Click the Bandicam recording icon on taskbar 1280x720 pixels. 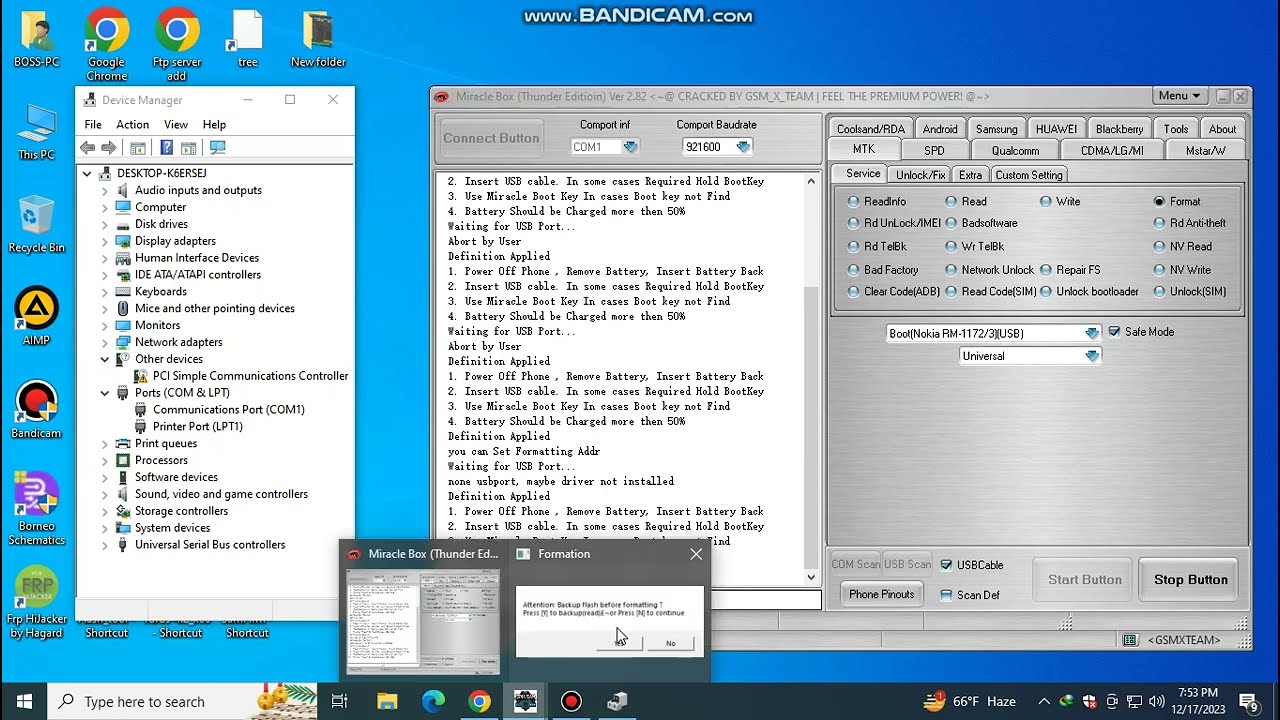coord(571,701)
